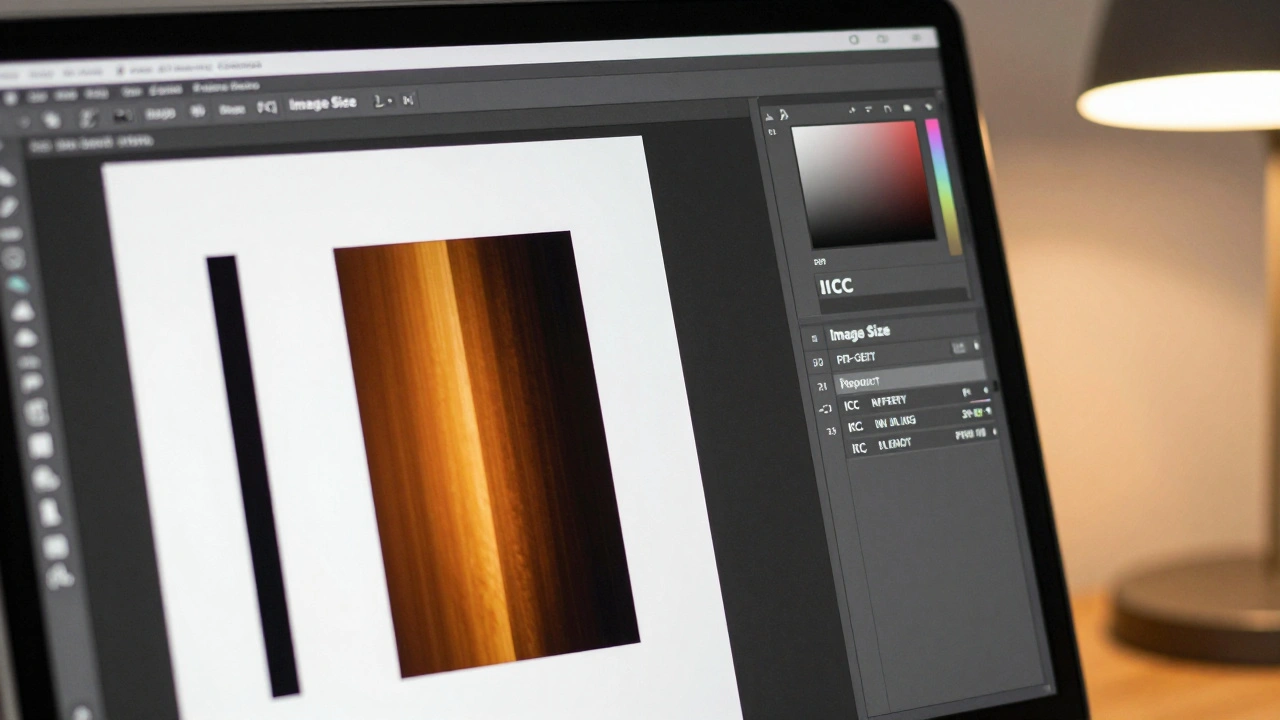This screenshot has width=1280, height=720.
Task: Open the Image Size menu in the options bar
Action: tap(322, 102)
